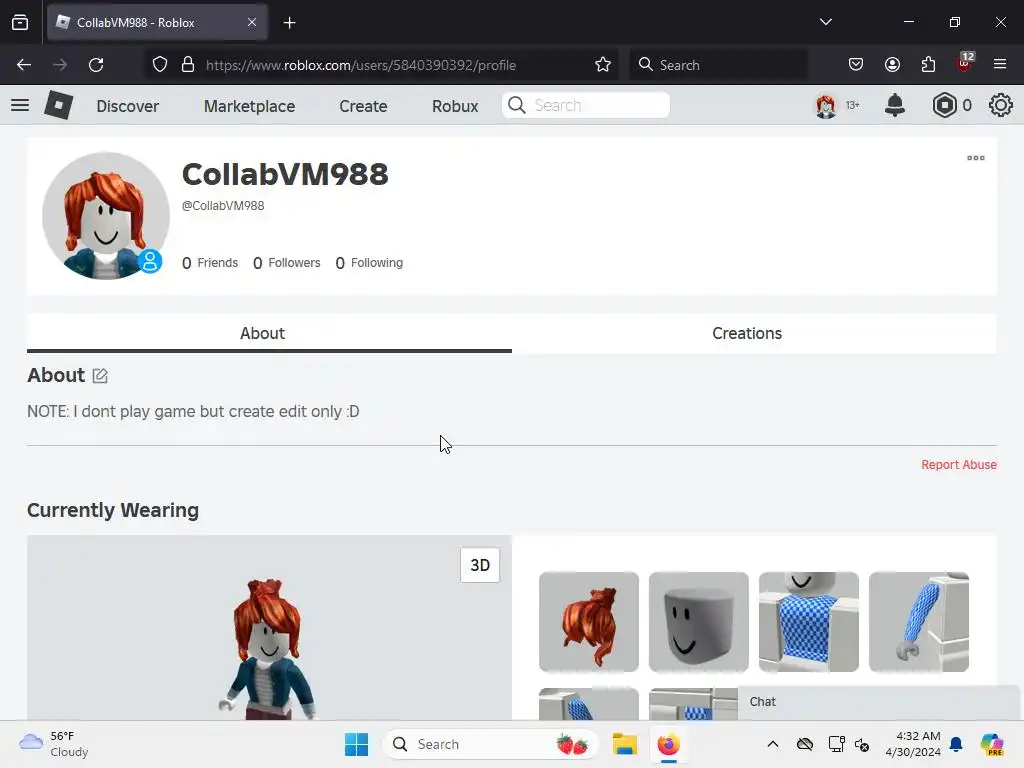Screen dimensions: 1024x768
Task: Open the Windows Start menu
Action: [356, 744]
